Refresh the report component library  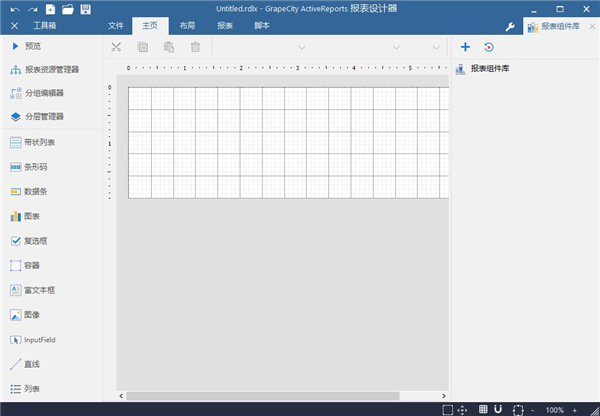click(488, 47)
